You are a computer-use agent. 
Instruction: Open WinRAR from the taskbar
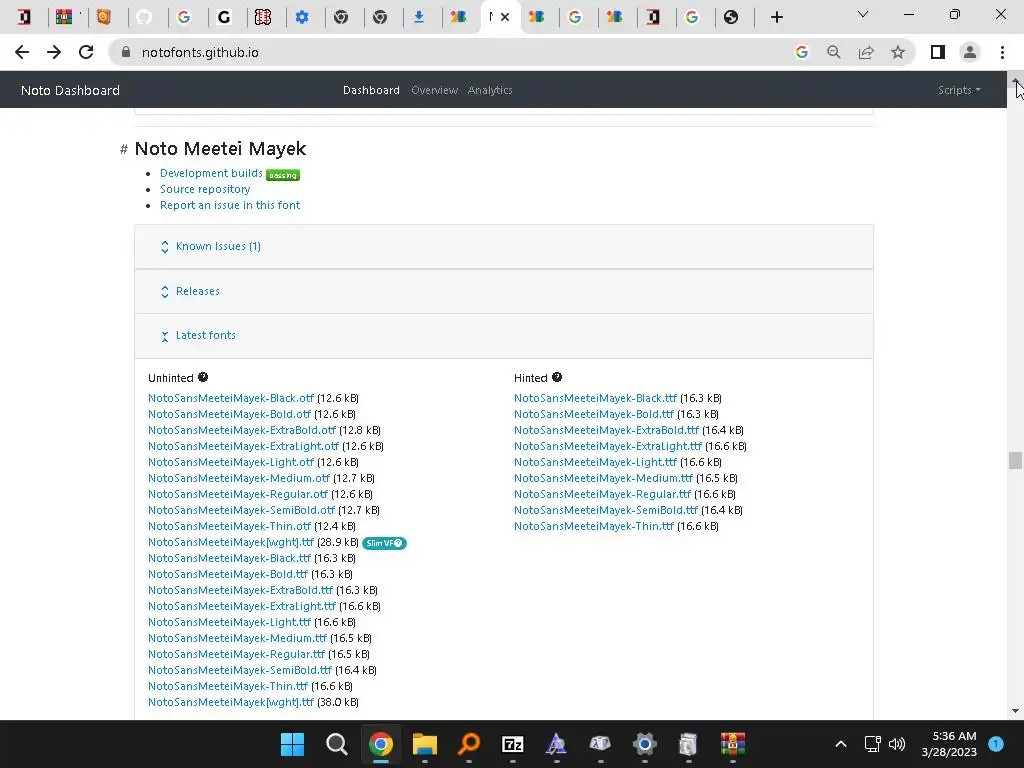733,744
